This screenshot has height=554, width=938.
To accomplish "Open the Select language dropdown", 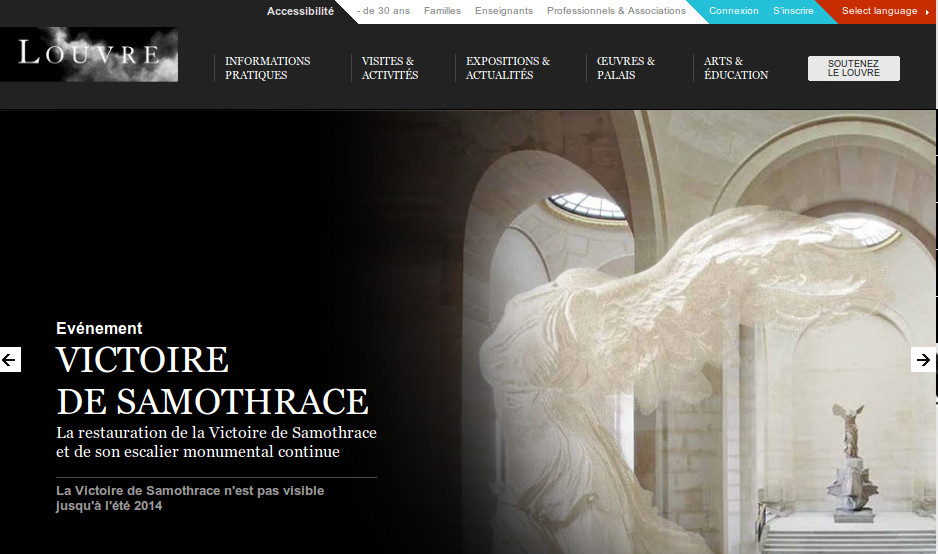I will 885,11.
